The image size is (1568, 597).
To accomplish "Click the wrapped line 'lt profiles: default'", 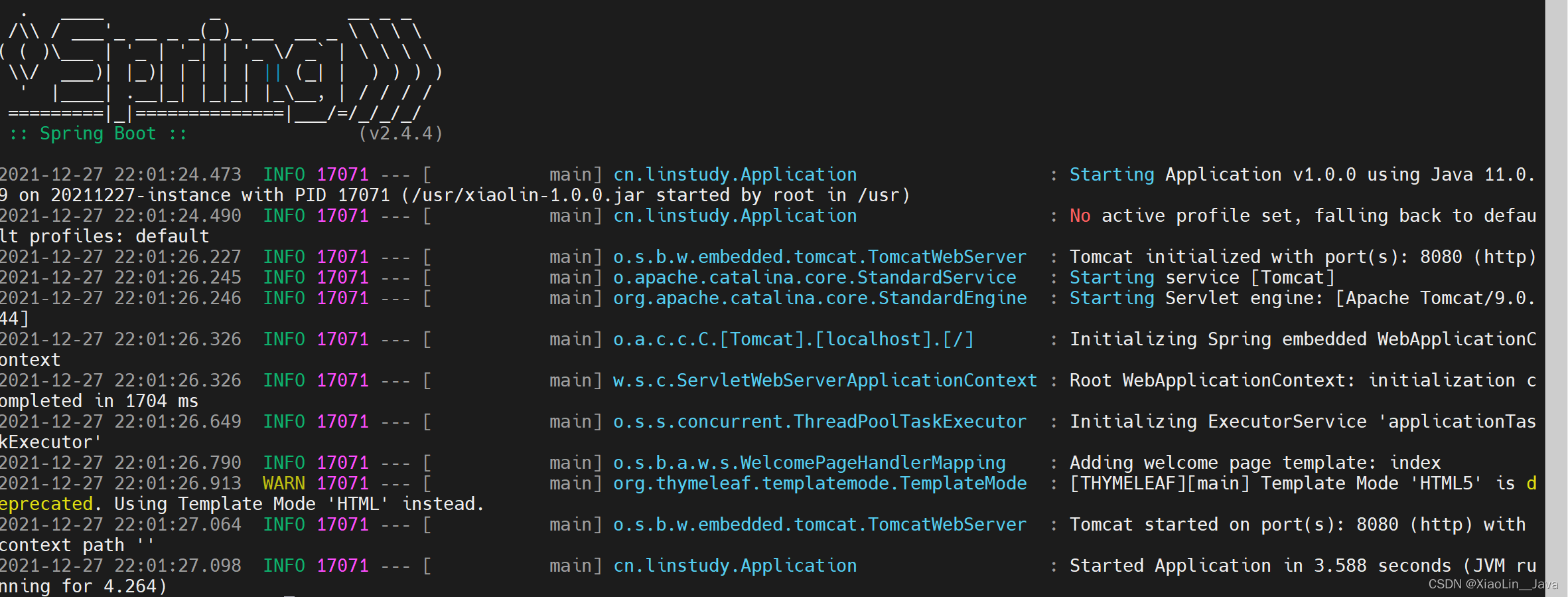I will click(x=105, y=236).
